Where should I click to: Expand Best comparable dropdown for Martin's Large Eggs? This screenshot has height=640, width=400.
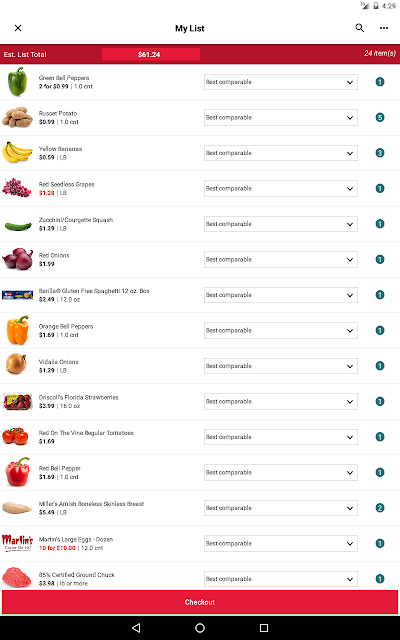pos(281,544)
